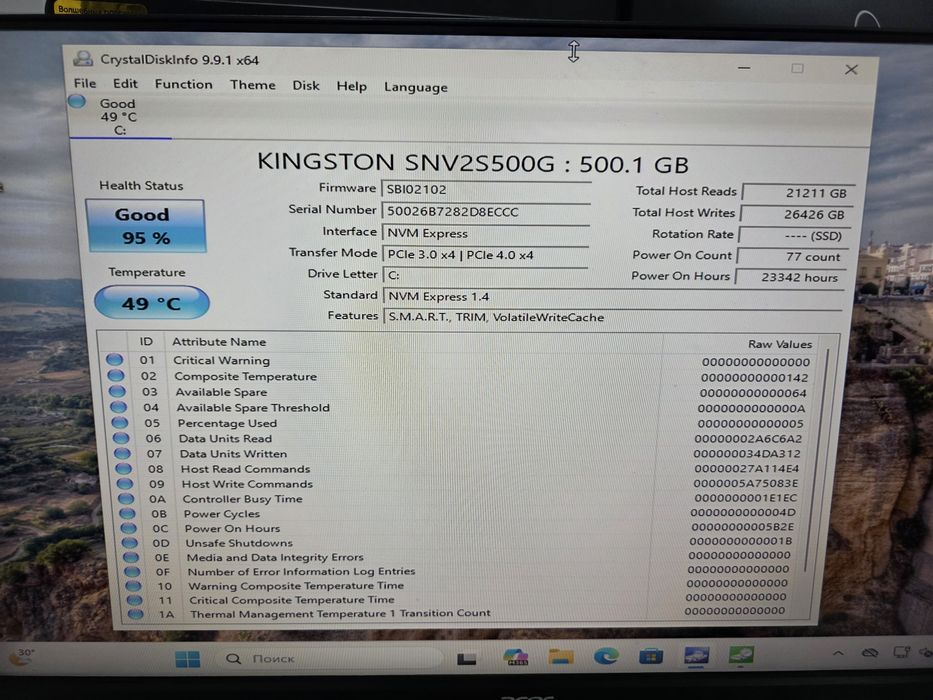
Task: Open the Windows Start menu
Action: pyautogui.click(x=187, y=659)
